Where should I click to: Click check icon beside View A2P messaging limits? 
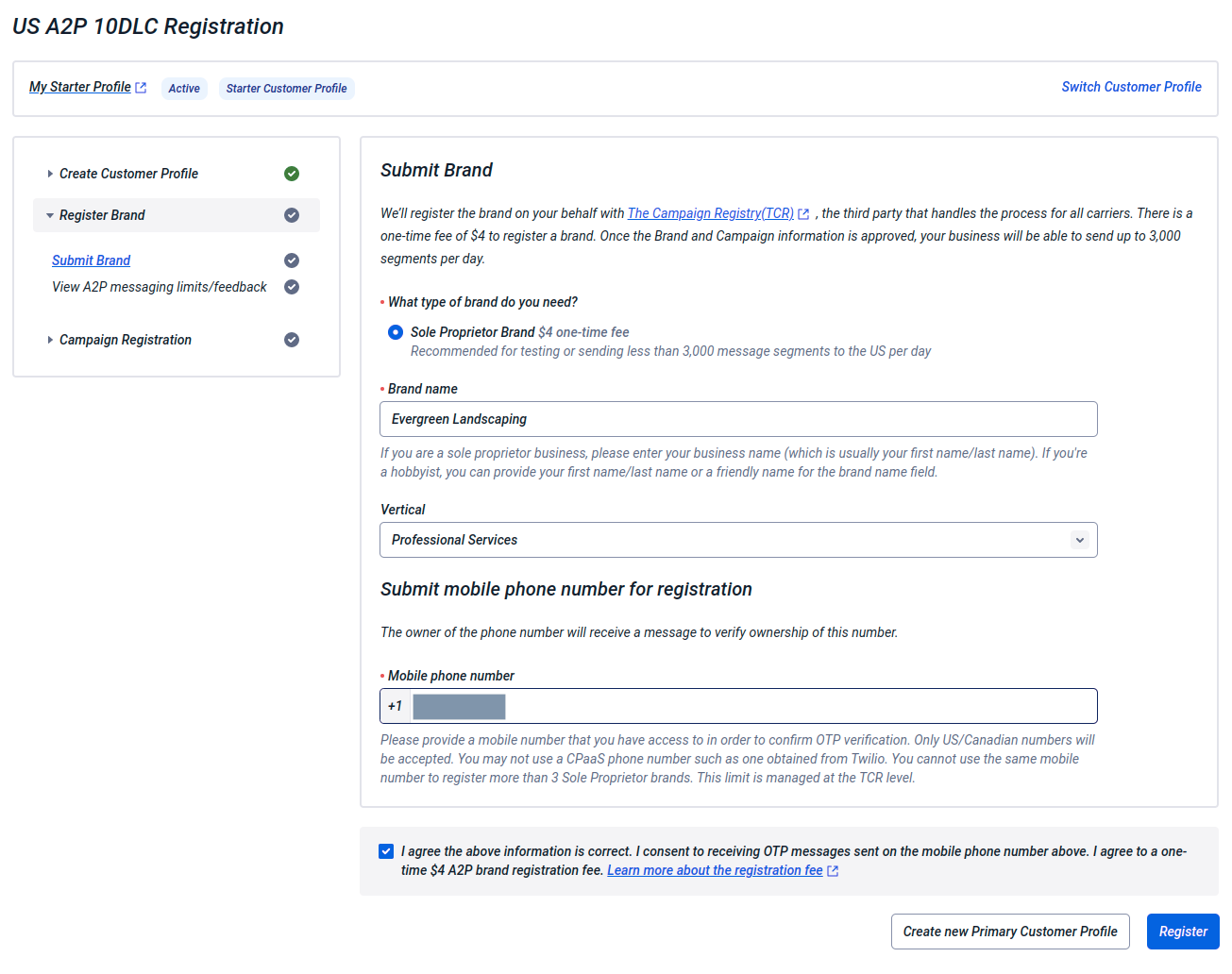coord(292,287)
